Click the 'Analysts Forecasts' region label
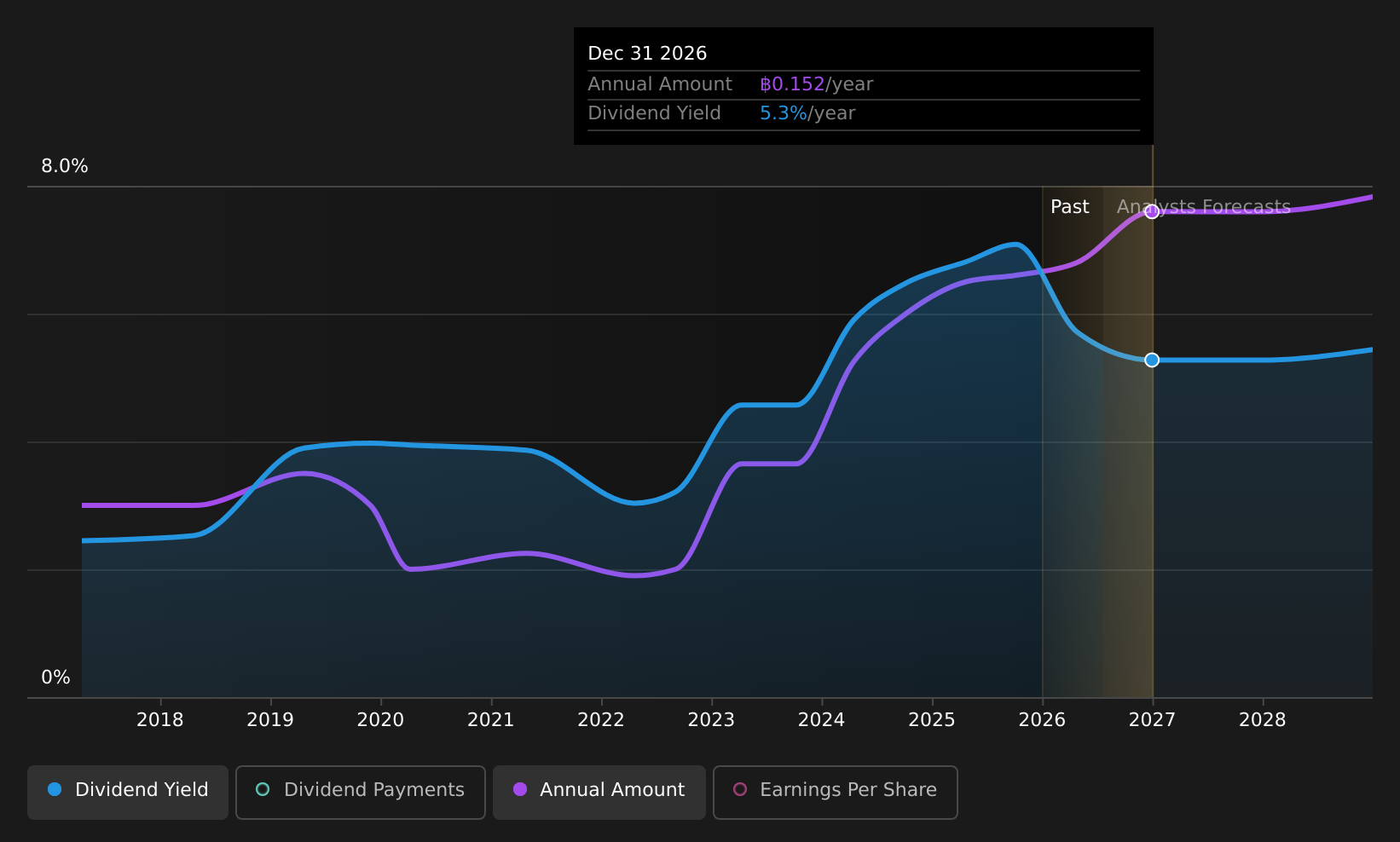The width and height of the screenshot is (1400, 842). click(1204, 207)
